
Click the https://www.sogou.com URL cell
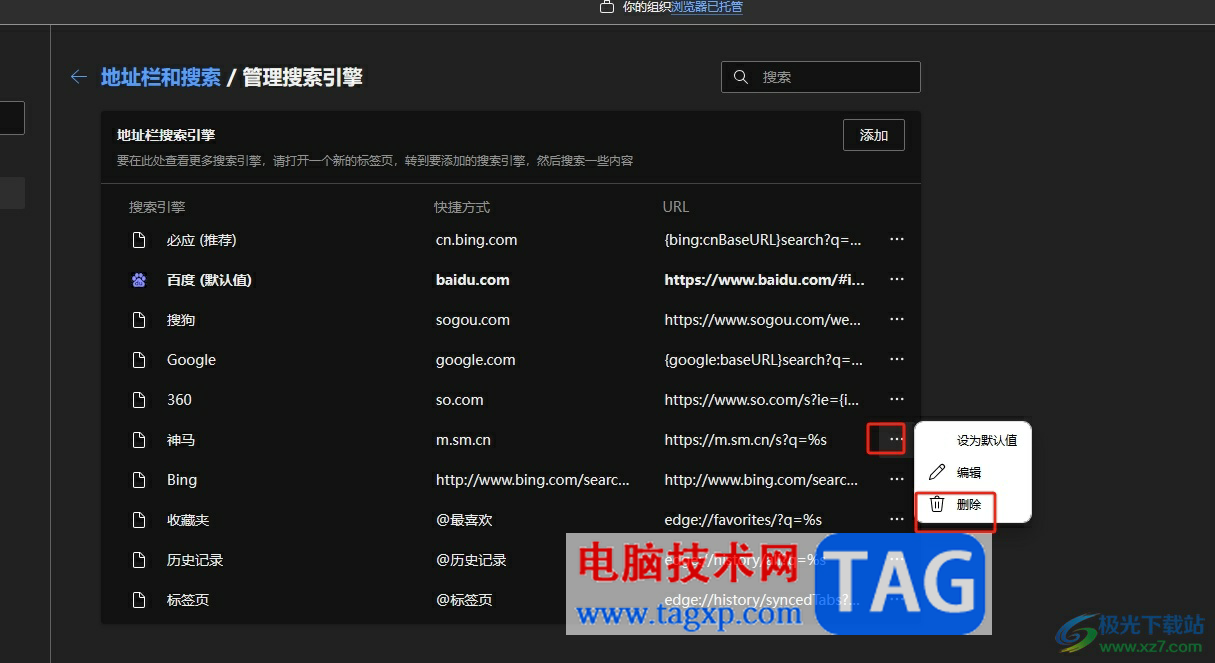[x=762, y=320]
